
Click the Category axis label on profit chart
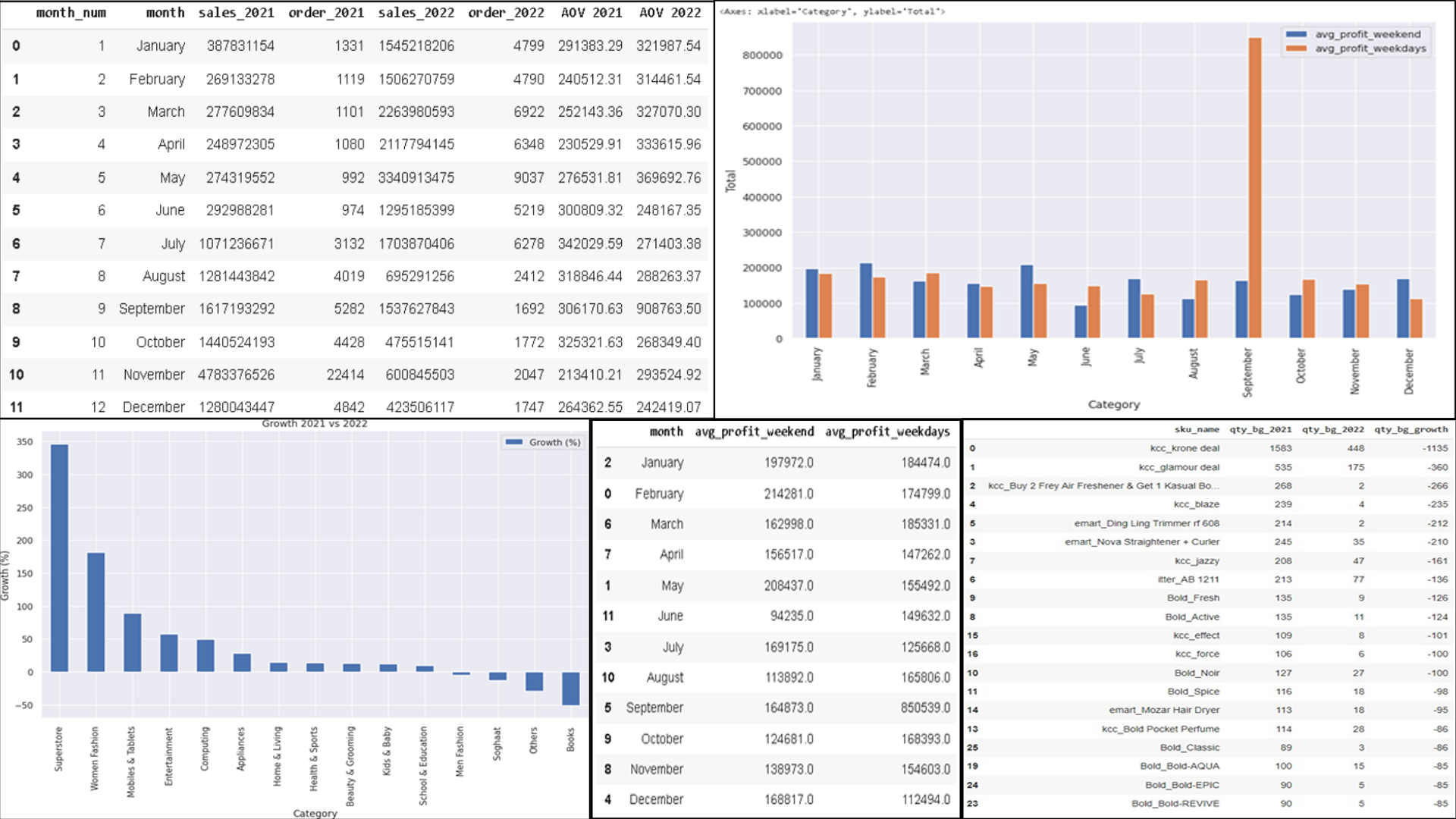point(1113,404)
